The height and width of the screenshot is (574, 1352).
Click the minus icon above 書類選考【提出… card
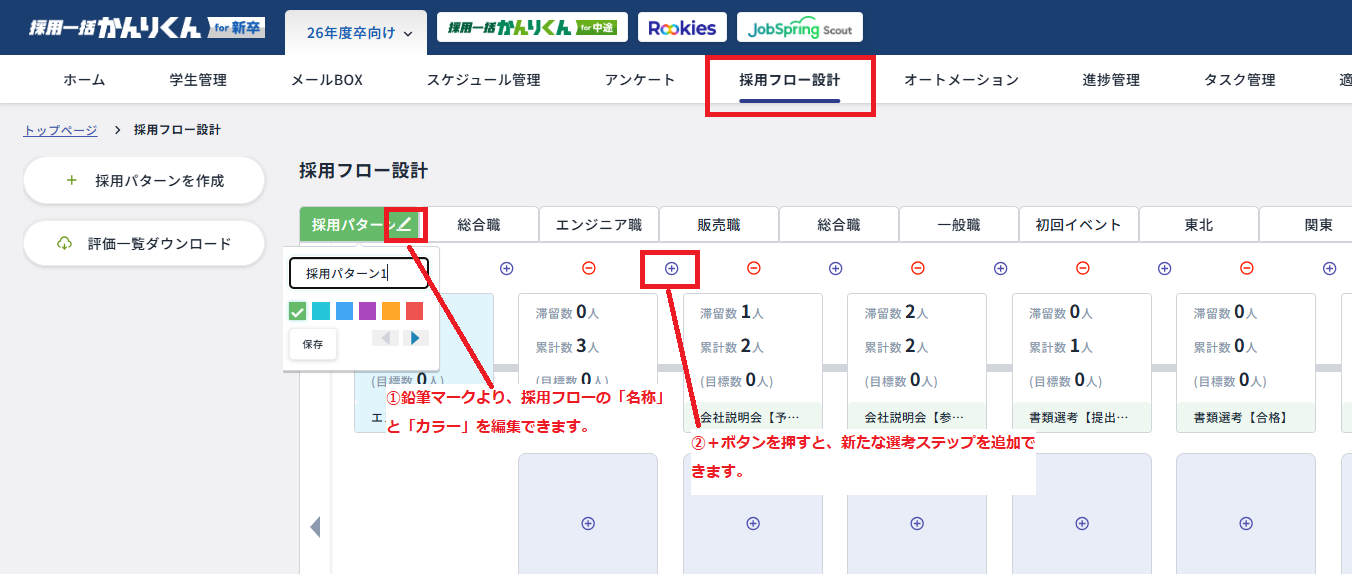pos(1082,268)
